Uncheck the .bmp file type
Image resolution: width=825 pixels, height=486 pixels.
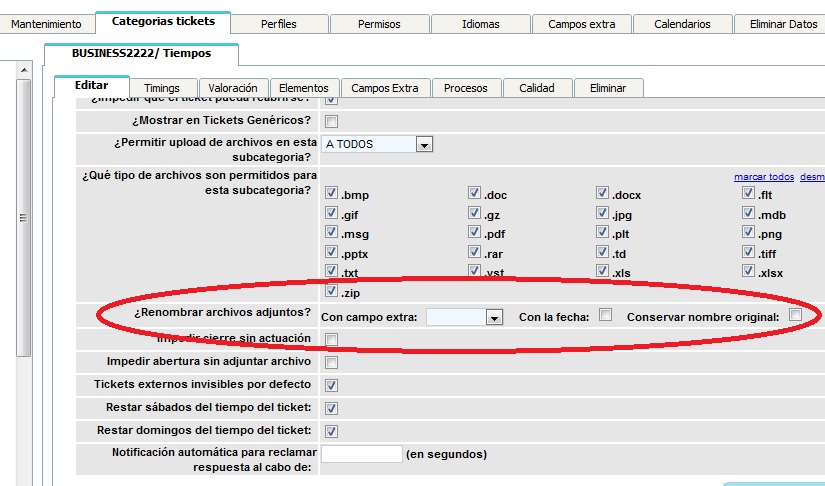click(x=331, y=193)
